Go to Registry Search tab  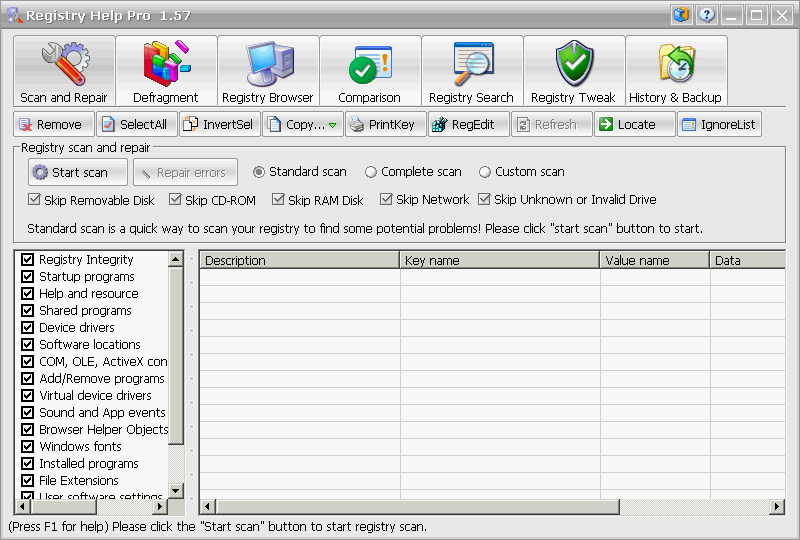coord(472,71)
